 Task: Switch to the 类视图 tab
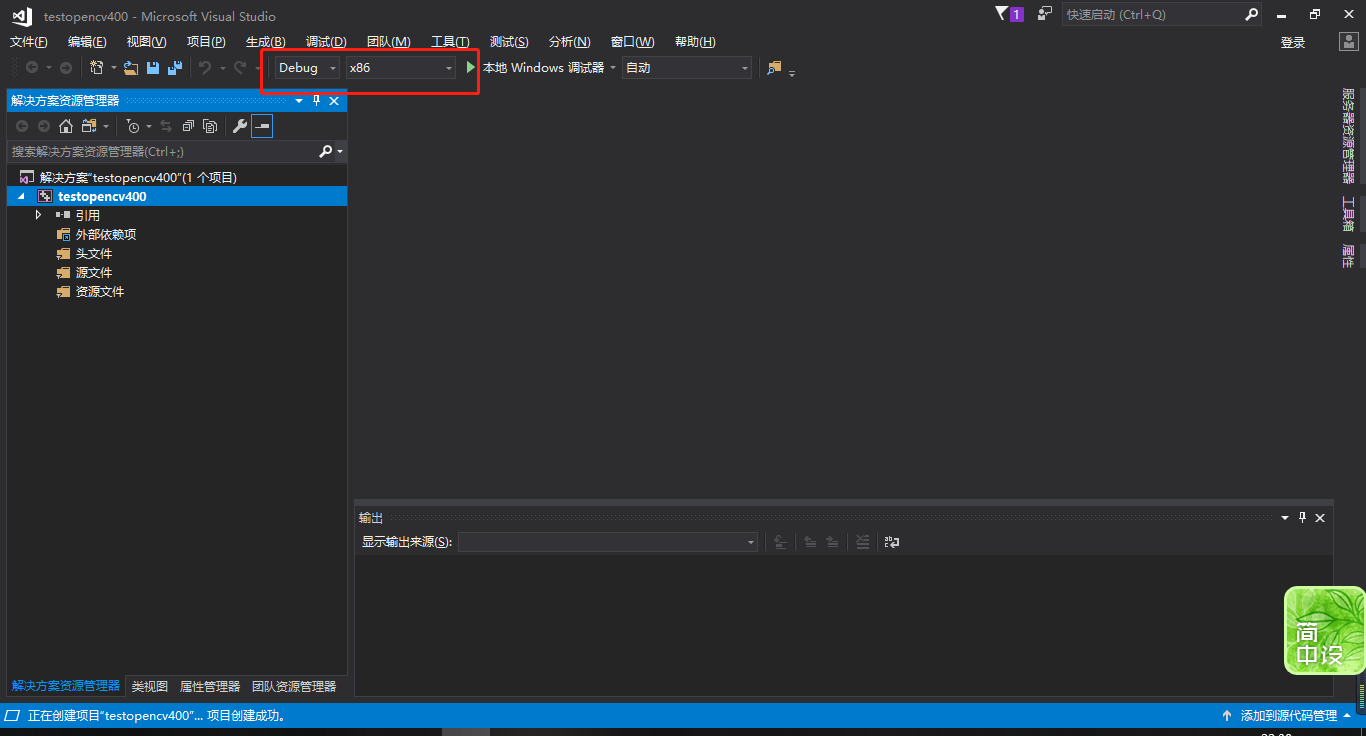point(148,686)
